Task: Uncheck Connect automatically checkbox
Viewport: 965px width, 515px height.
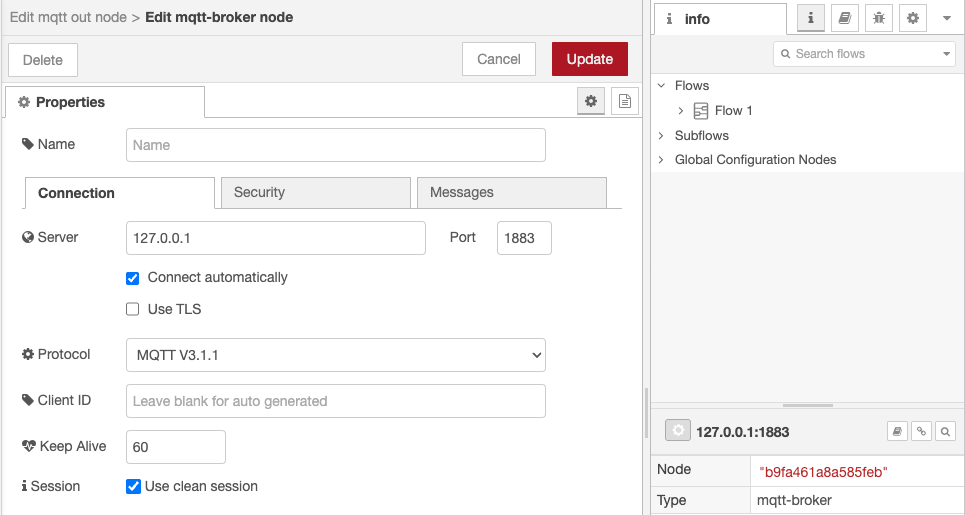Action: pos(132,278)
